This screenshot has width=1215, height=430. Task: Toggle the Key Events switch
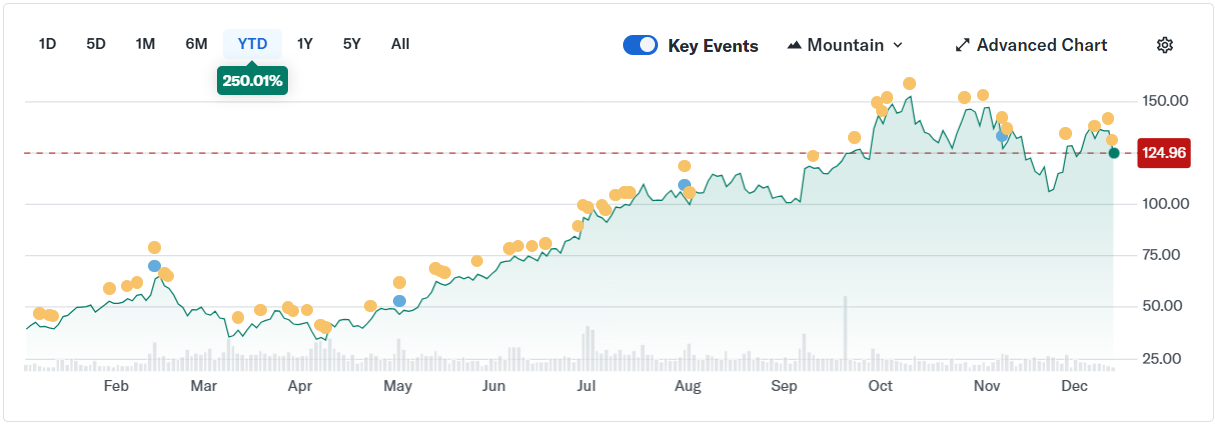[640, 45]
